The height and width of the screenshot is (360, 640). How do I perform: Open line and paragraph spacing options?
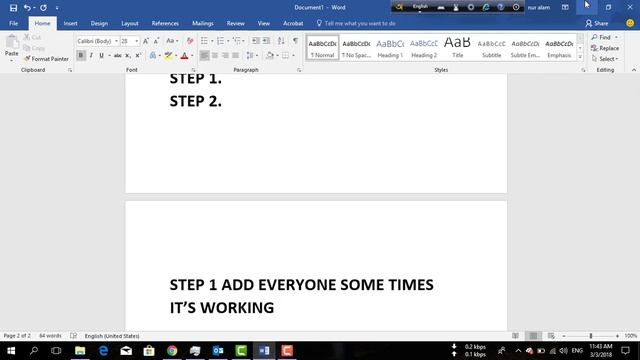coord(252,55)
